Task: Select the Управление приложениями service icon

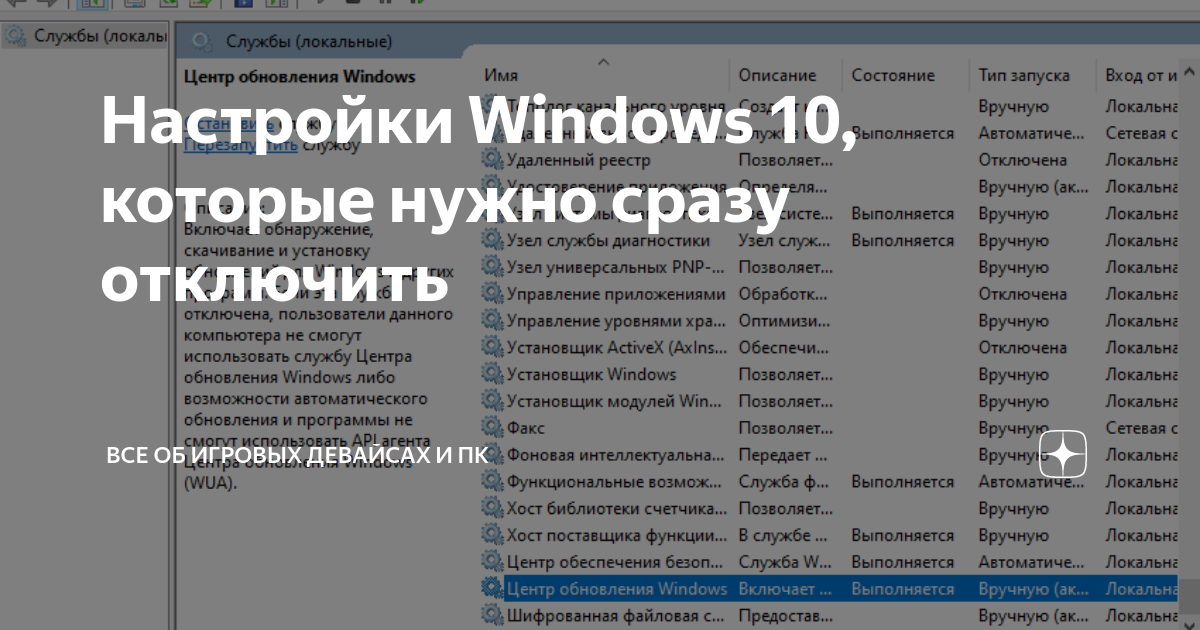Action: (x=492, y=295)
